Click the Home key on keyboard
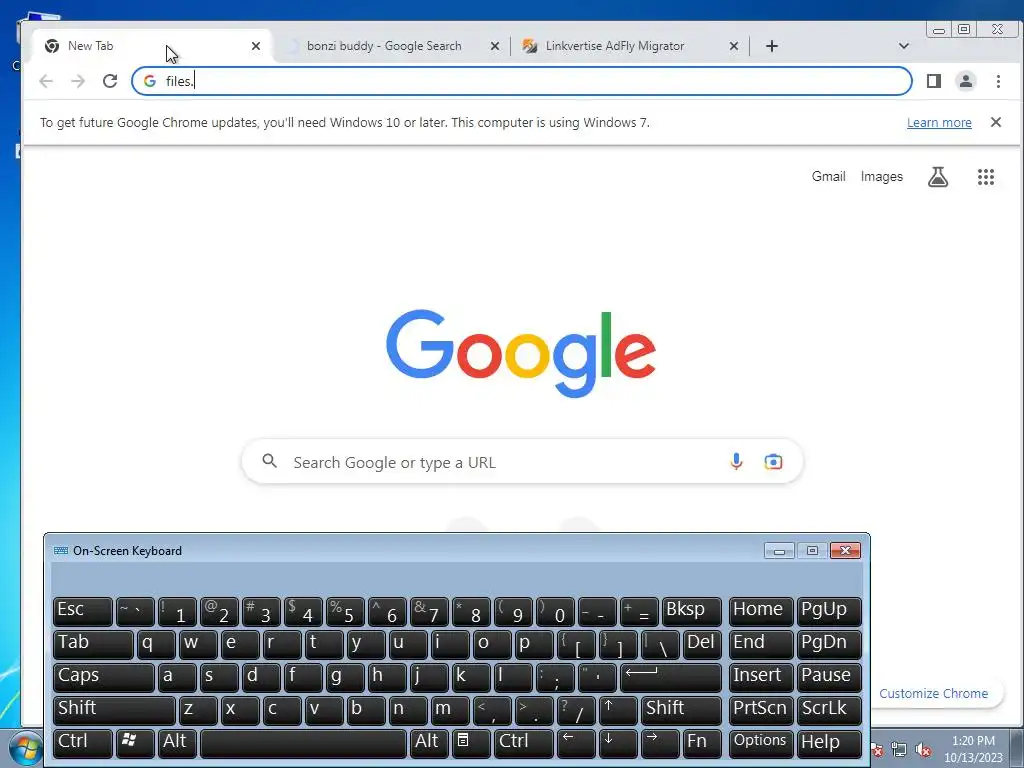The width and height of the screenshot is (1024, 768). [x=761, y=611]
